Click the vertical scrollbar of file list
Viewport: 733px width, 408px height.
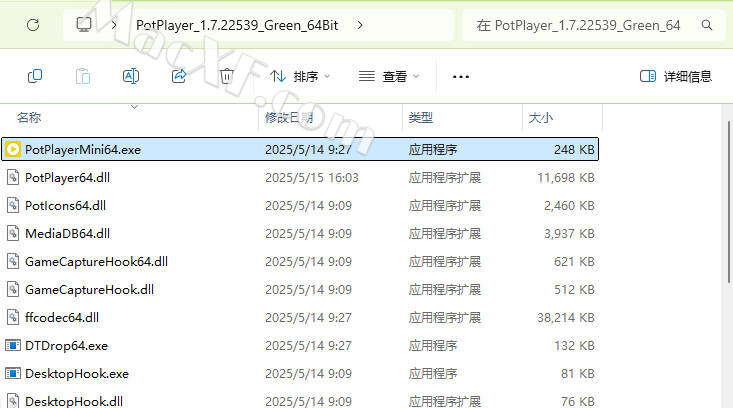click(729, 202)
